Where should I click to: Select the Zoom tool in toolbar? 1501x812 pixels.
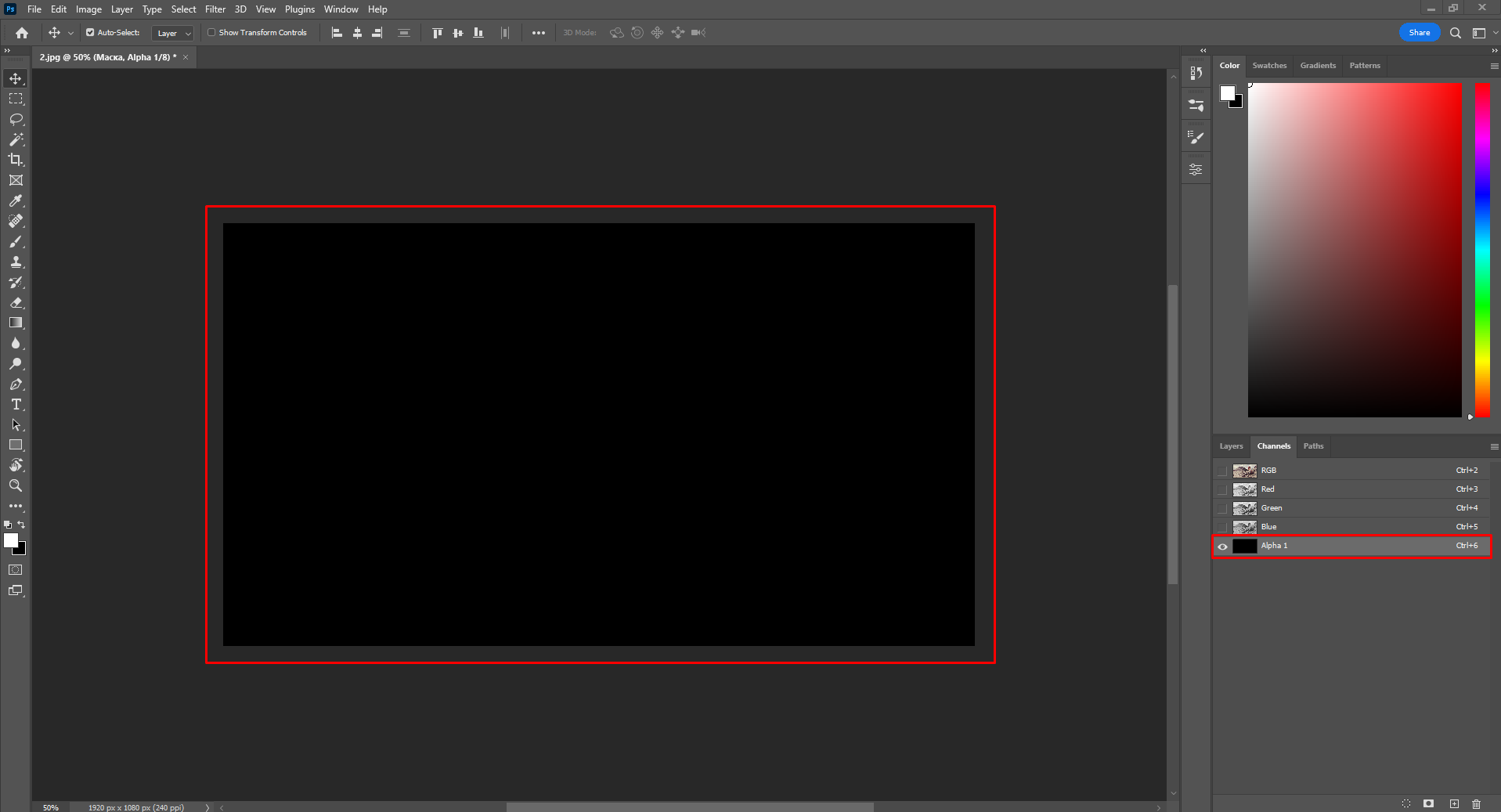[x=16, y=486]
